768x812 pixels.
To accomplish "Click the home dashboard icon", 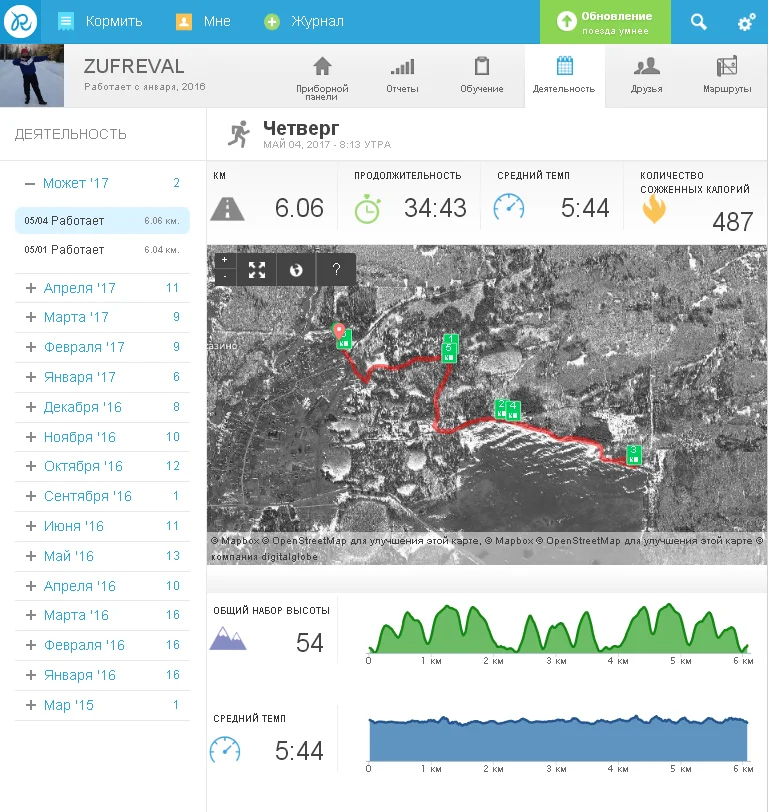I will tap(322, 66).
